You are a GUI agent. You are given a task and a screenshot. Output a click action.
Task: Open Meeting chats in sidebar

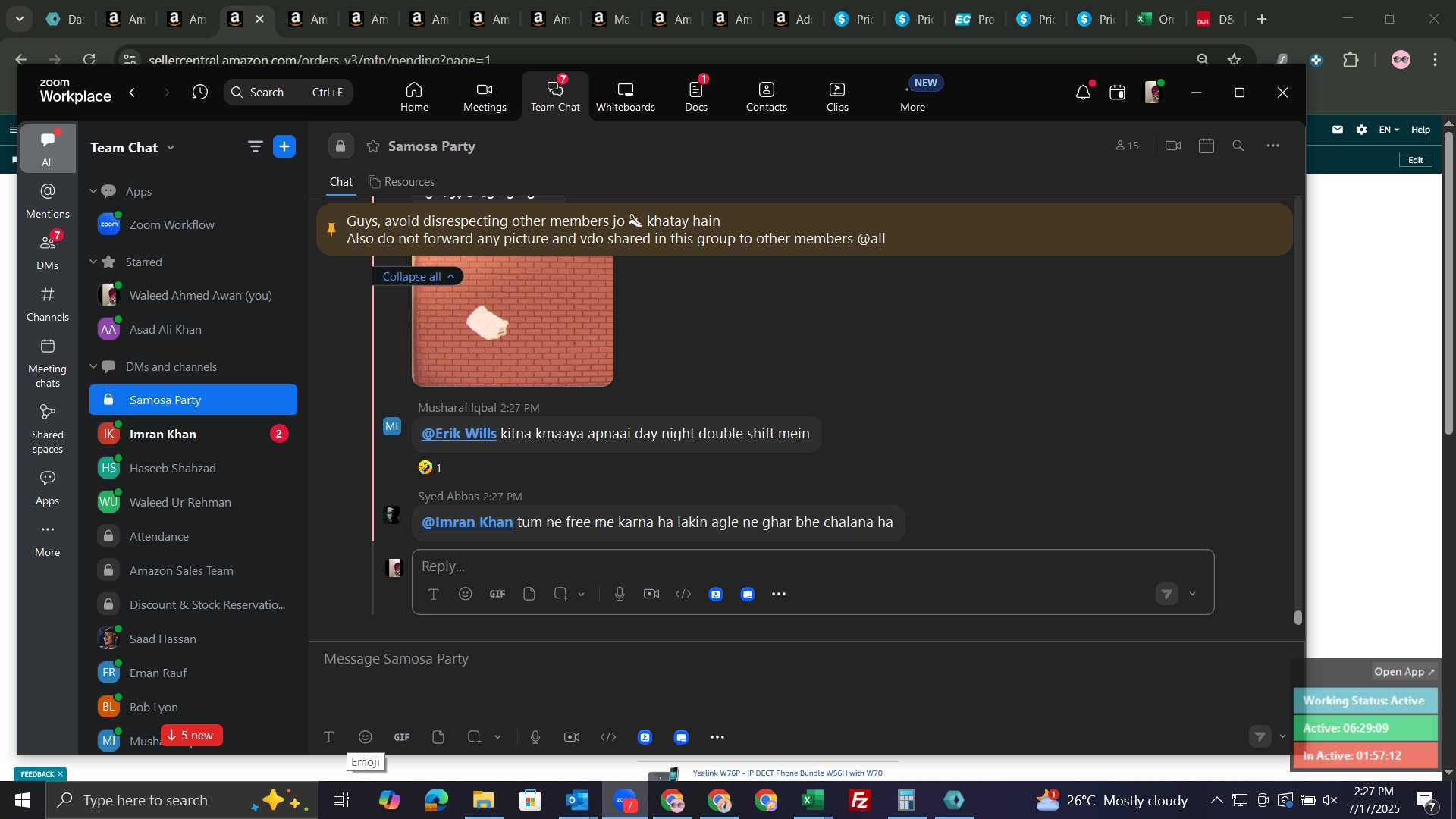47,363
